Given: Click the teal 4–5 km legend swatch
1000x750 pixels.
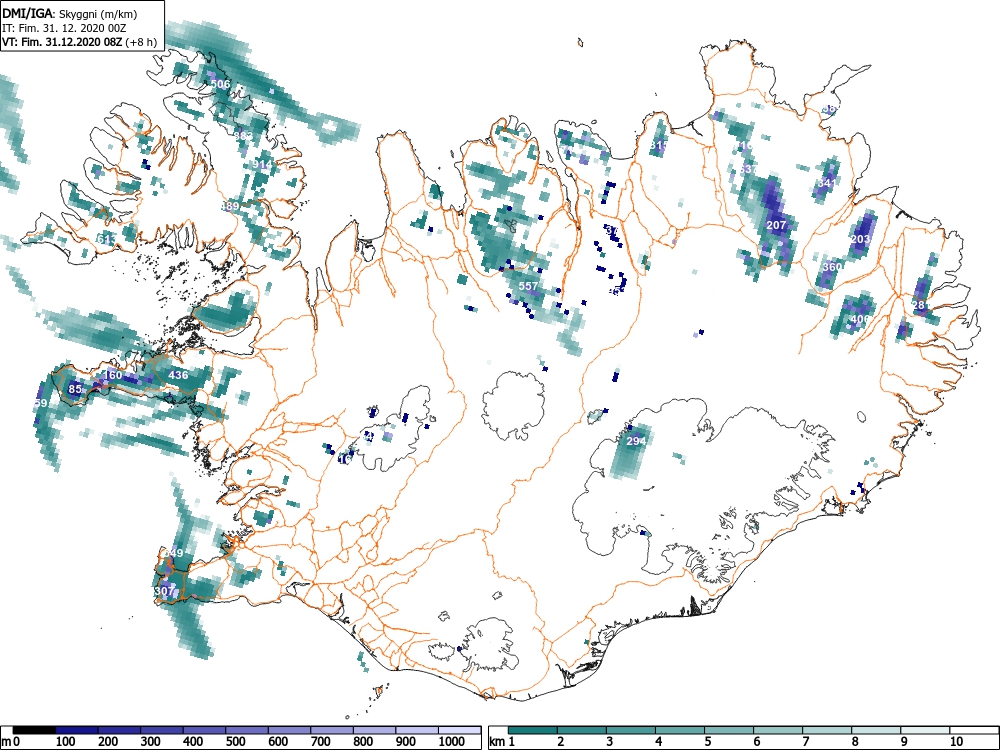Looking at the screenshot, I should (680, 730).
